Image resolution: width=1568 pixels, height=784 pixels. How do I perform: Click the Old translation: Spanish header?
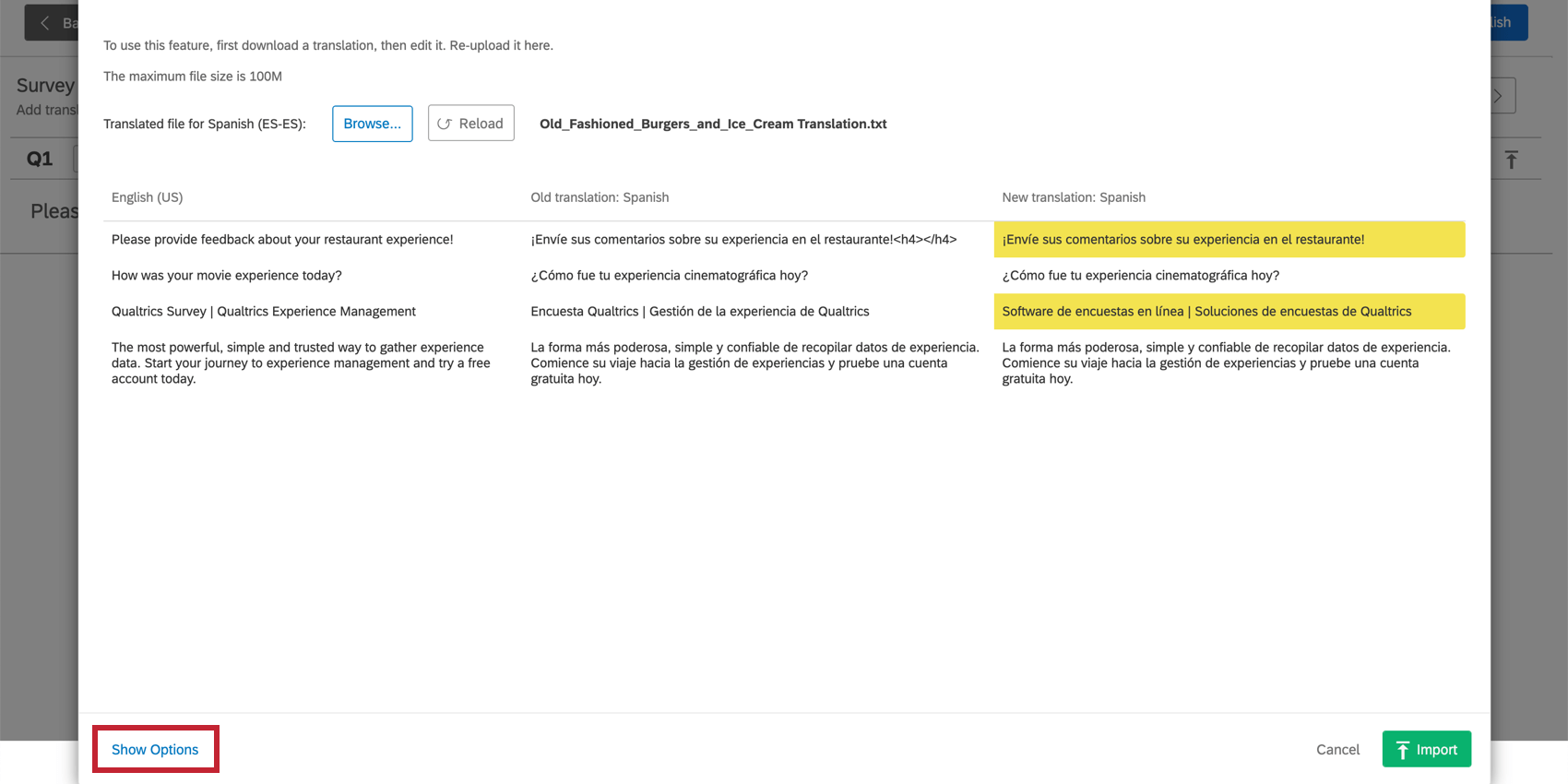[600, 197]
